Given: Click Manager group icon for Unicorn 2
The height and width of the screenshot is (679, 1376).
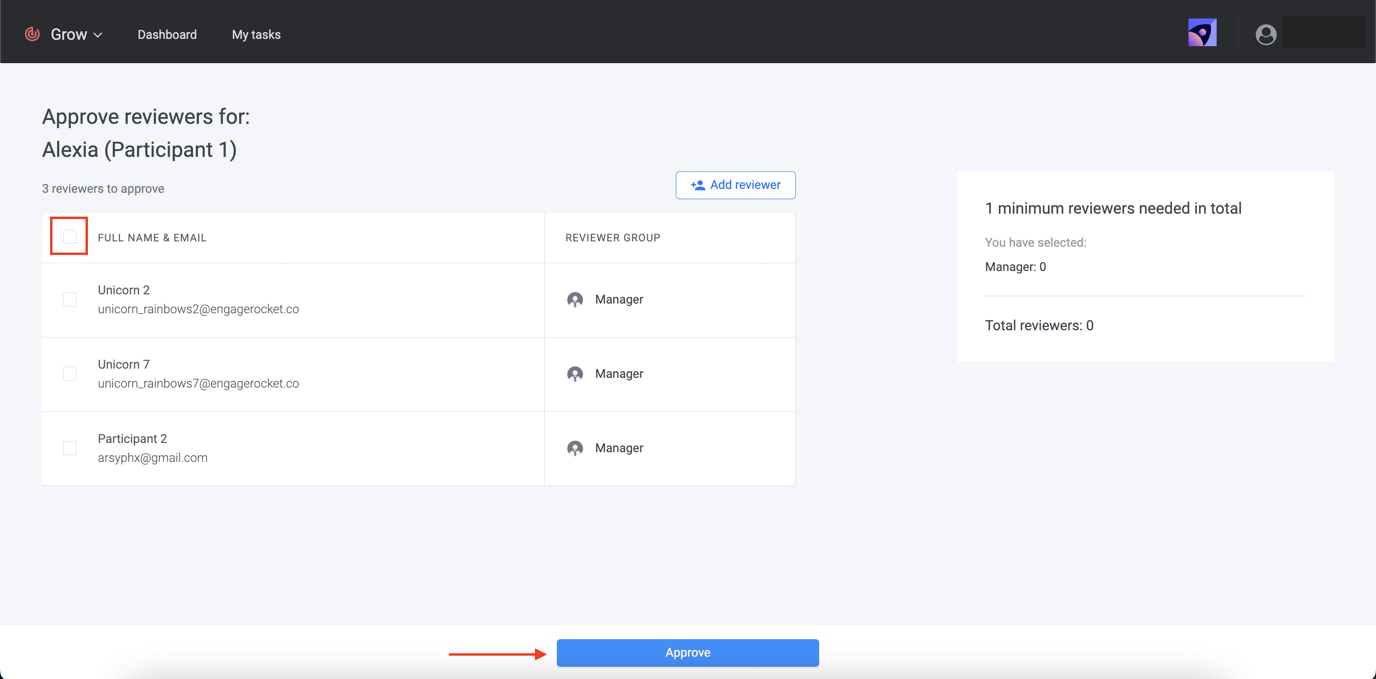Looking at the screenshot, I should pos(575,300).
